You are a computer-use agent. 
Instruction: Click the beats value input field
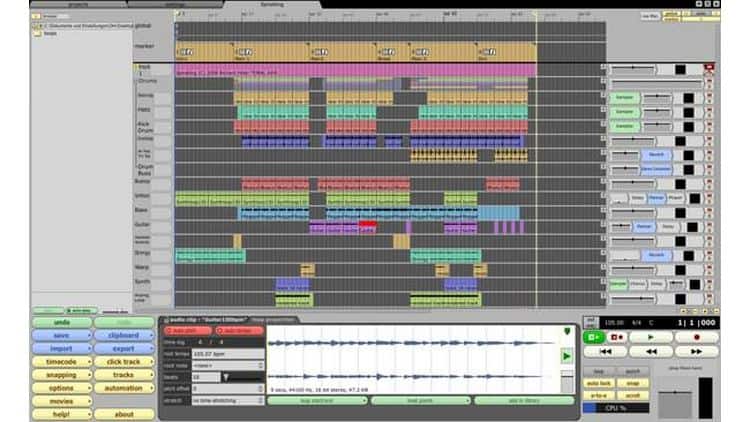point(206,377)
